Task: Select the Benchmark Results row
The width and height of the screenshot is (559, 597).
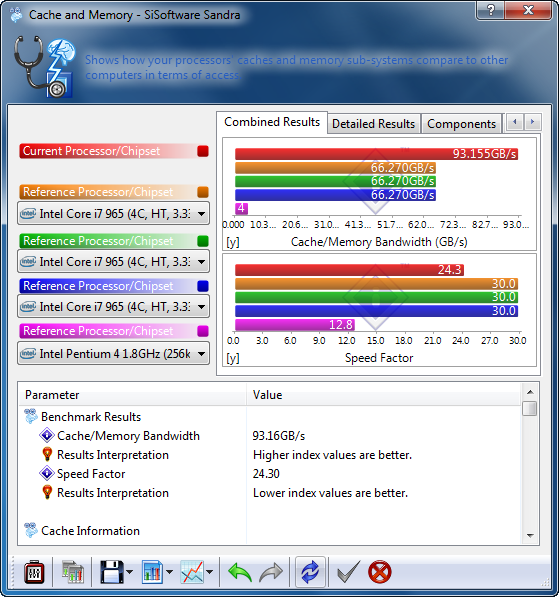Action: point(270,417)
